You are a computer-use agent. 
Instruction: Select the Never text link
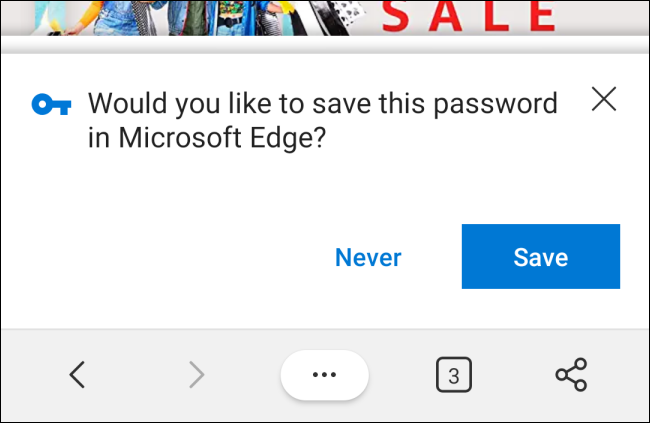tap(368, 257)
